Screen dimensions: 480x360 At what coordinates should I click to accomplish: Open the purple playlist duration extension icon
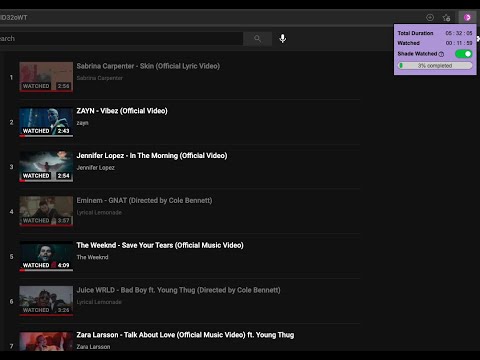point(467,17)
